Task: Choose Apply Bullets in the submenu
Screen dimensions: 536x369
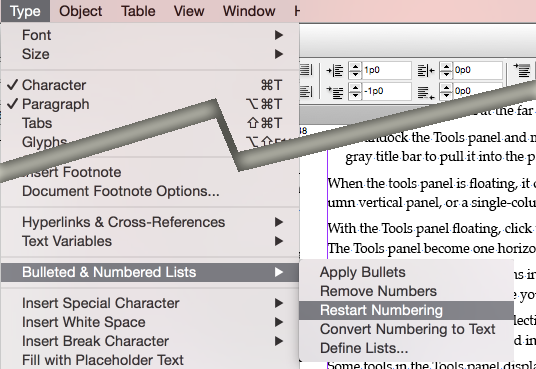Action: pyautogui.click(x=406, y=272)
